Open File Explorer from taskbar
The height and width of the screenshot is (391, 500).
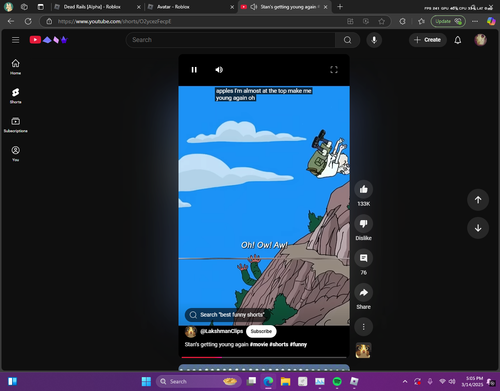tap(286, 381)
